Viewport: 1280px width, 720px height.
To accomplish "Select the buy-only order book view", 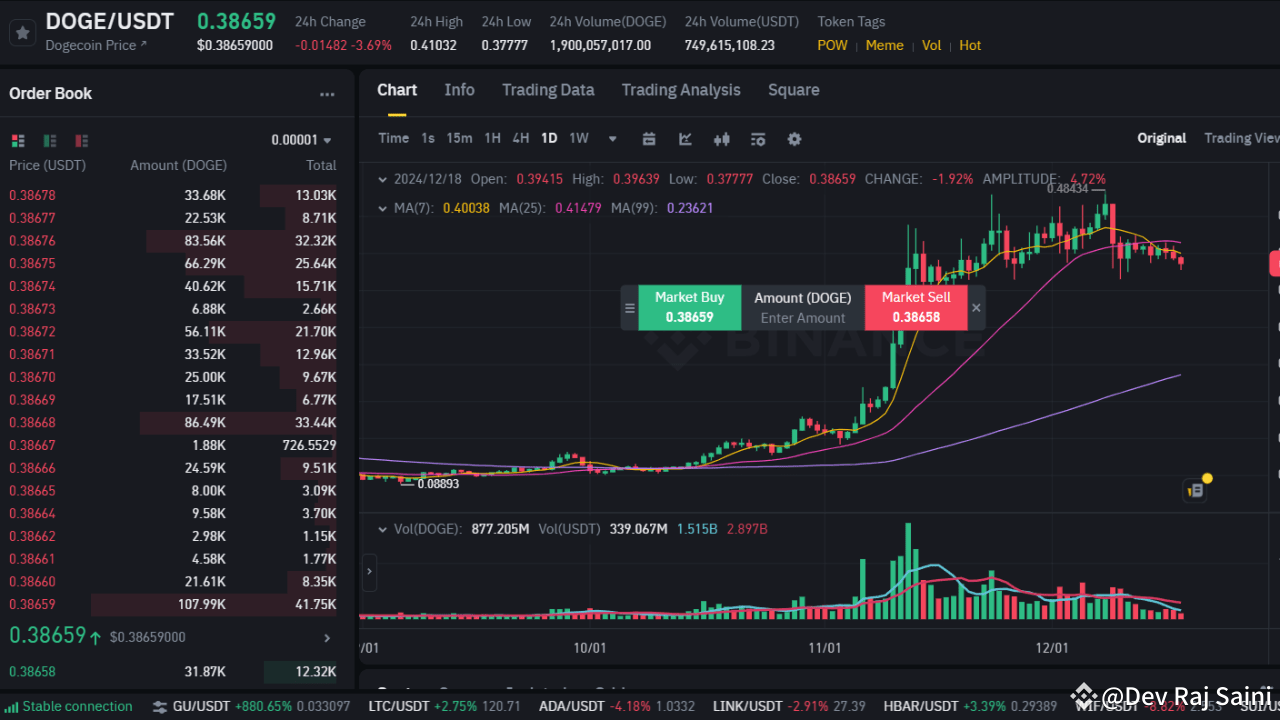I will point(49,140).
